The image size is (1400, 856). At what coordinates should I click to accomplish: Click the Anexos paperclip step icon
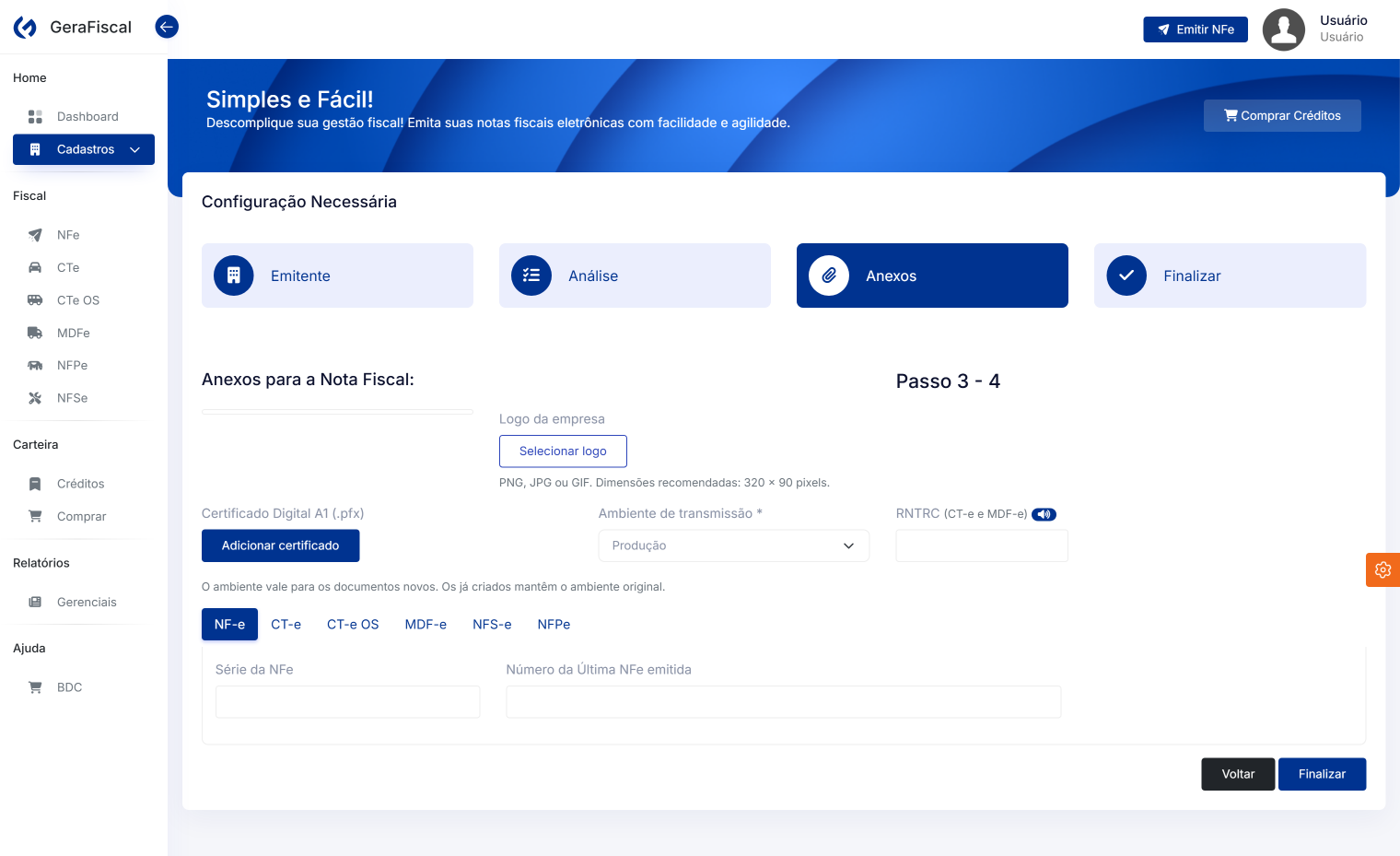[829, 276]
